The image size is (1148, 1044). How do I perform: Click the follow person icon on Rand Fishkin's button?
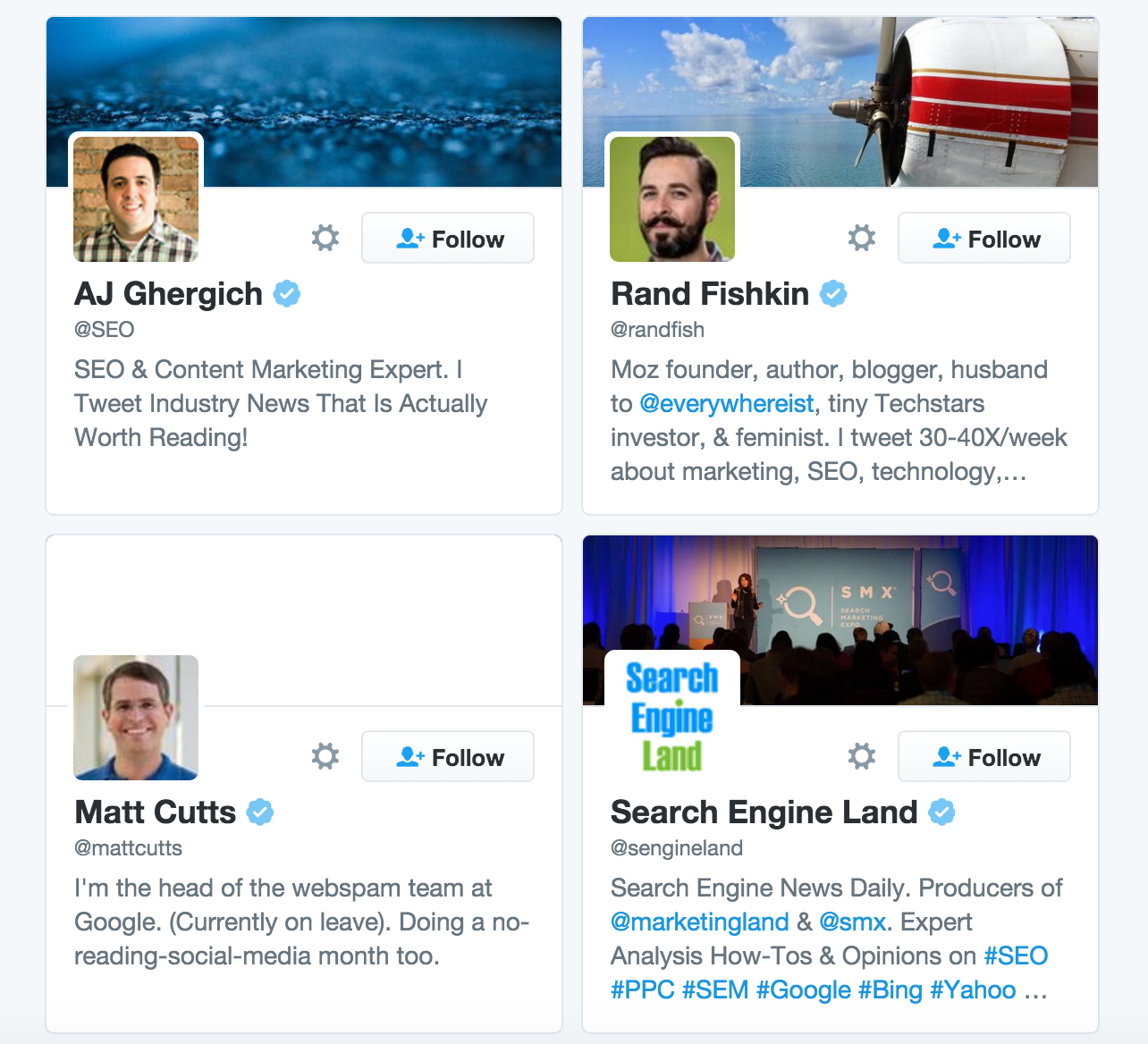tap(948, 238)
